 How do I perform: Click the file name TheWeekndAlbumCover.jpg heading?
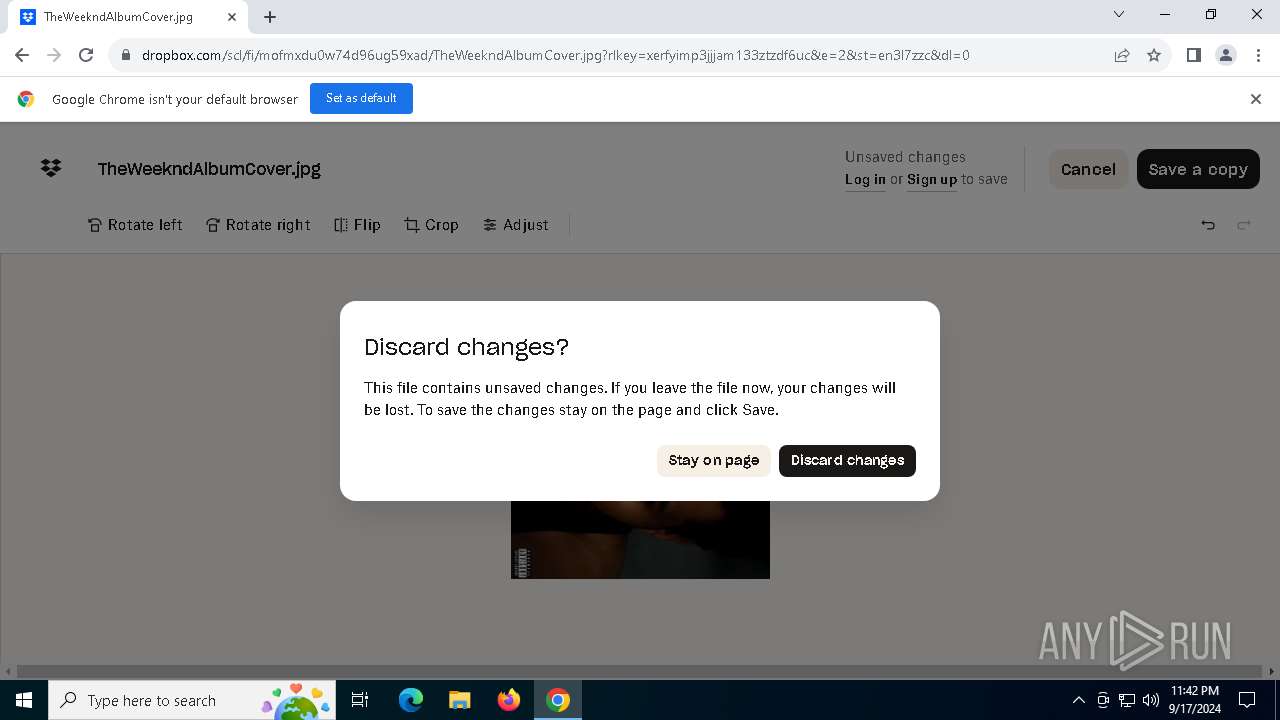209,169
